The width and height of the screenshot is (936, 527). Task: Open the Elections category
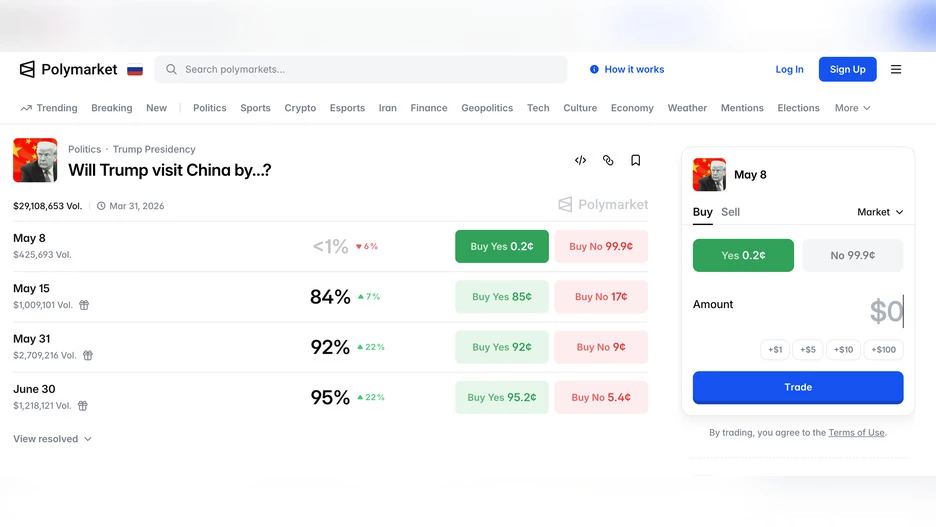click(798, 108)
